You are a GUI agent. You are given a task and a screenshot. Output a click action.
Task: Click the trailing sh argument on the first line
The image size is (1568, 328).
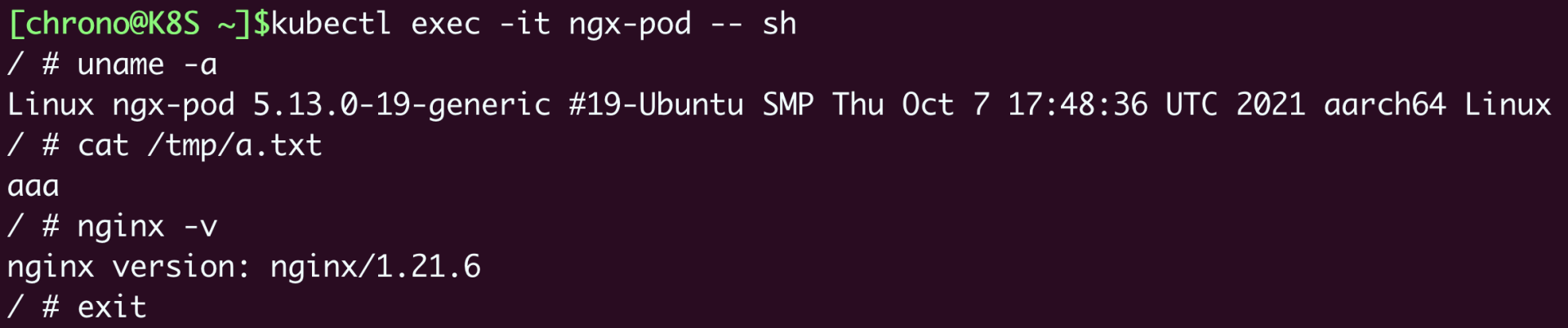click(x=779, y=24)
